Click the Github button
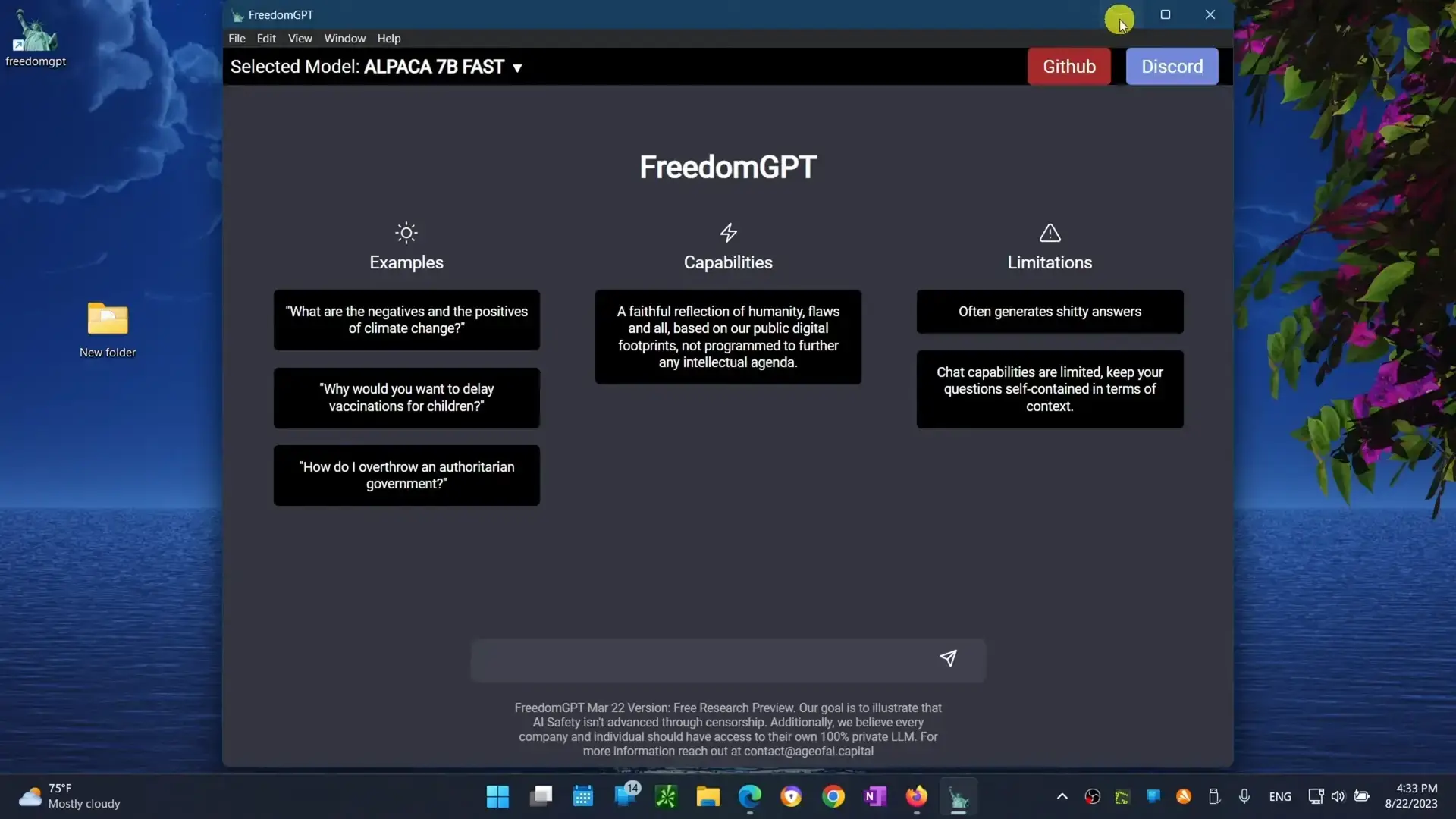This screenshot has height=819, width=1456. 1068,66
